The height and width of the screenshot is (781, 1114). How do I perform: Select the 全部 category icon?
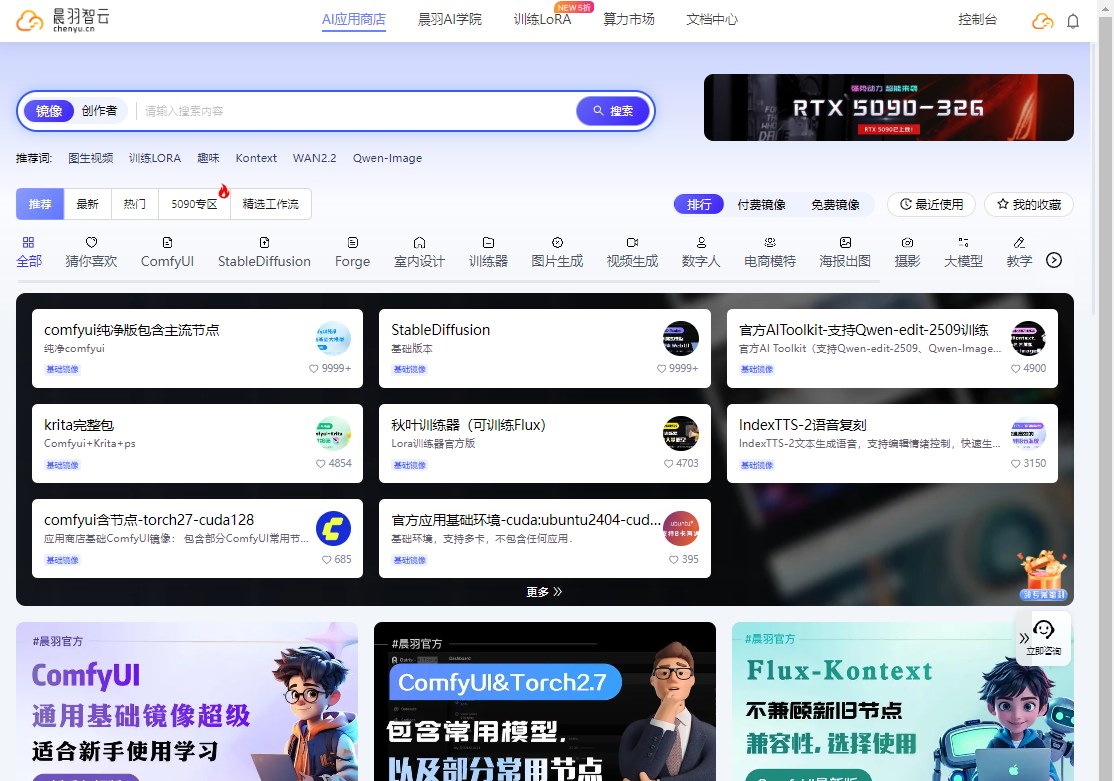(28, 242)
